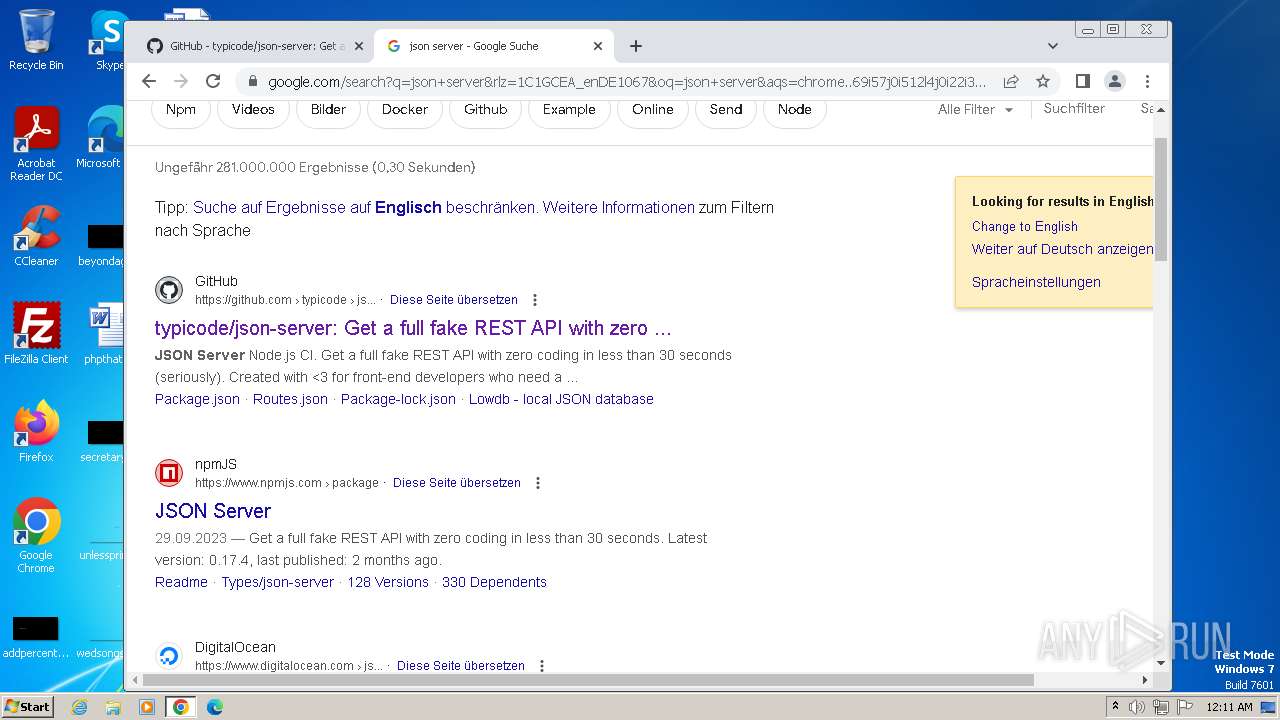The image size is (1280, 720).
Task: Choose Change to English in language box
Action: point(1025,227)
